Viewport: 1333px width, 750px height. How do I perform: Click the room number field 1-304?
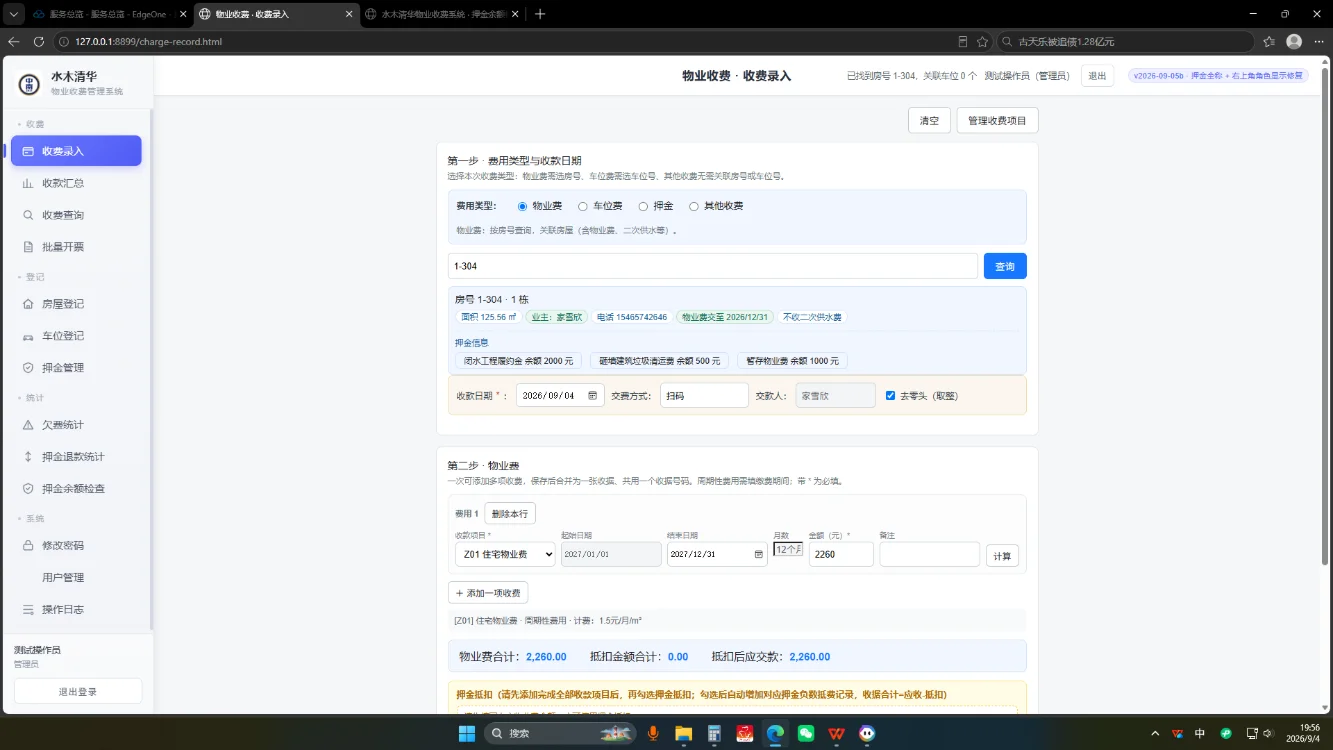point(713,266)
